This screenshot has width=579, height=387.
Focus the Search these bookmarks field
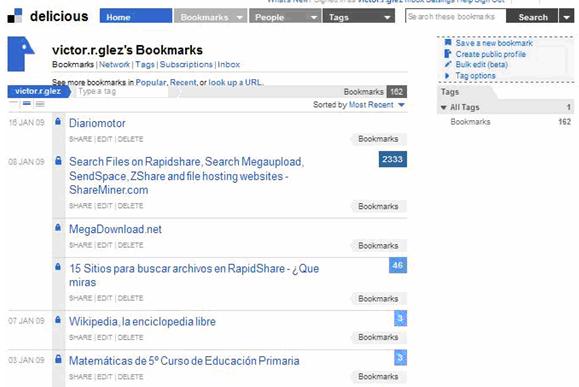[455, 17]
